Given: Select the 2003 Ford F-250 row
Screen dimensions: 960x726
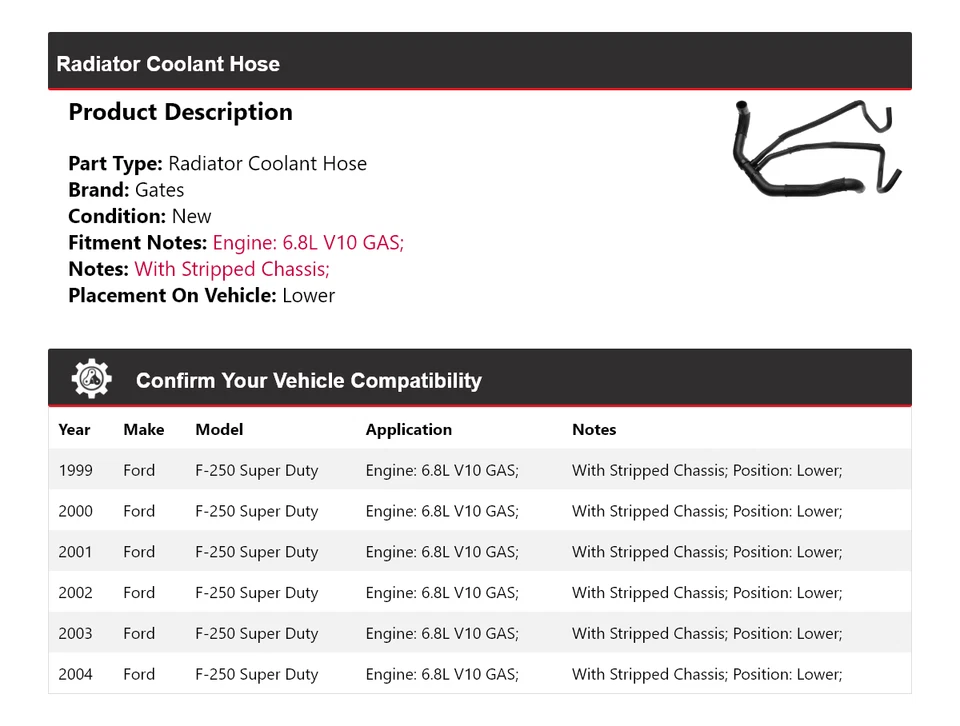Looking at the screenshot, I should [x=479, y=634].
